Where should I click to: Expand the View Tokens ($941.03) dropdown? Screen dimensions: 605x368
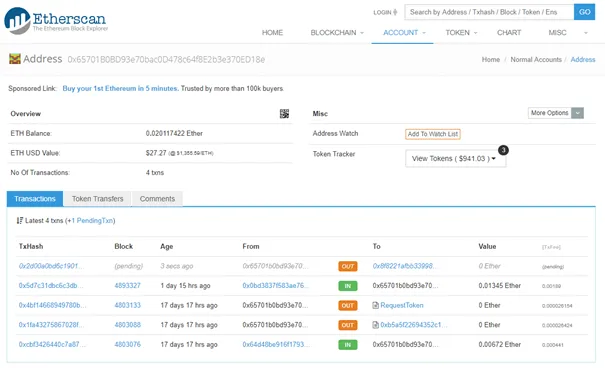pos(455,159)
